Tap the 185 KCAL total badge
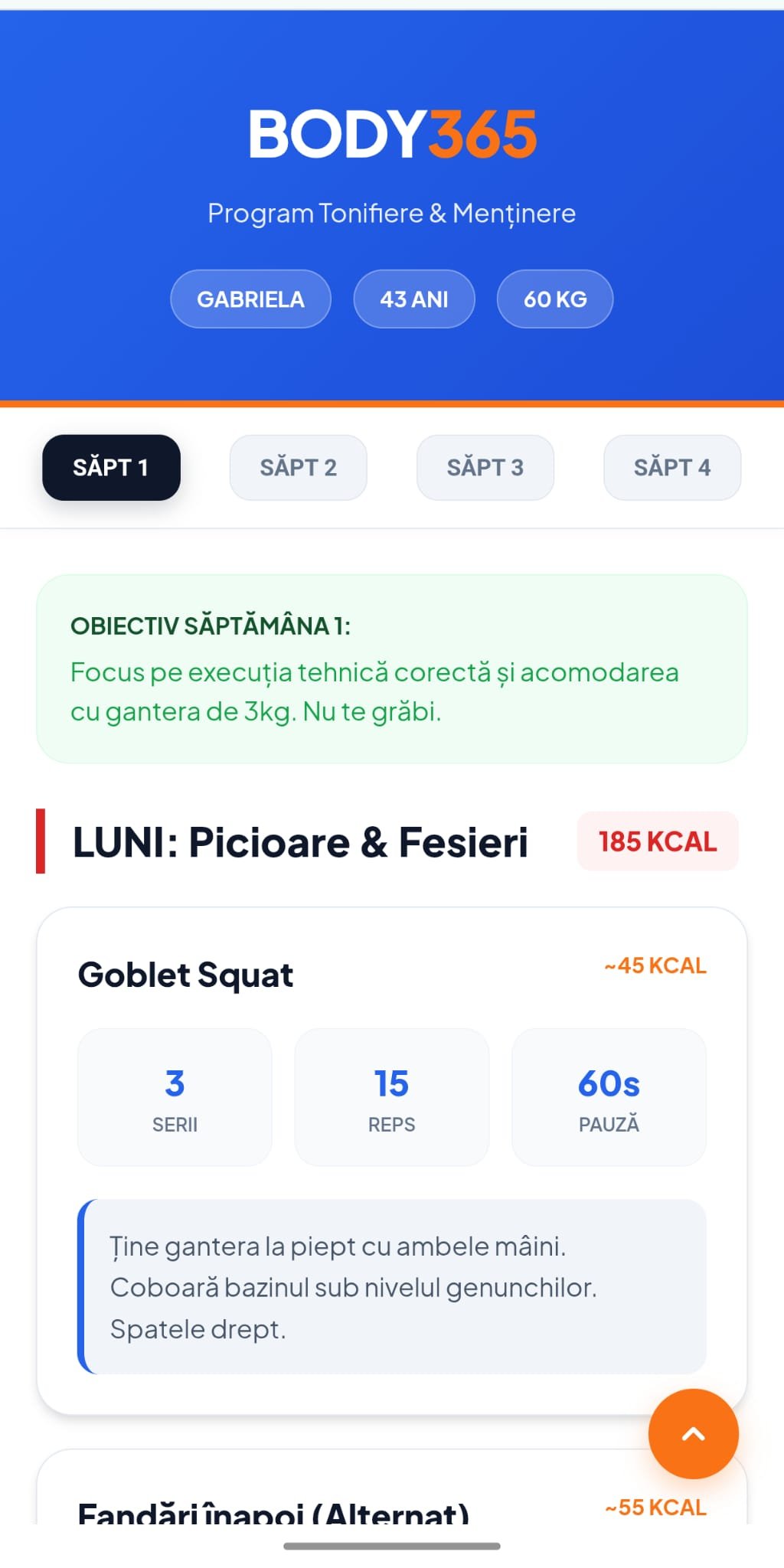 [657, 841]
